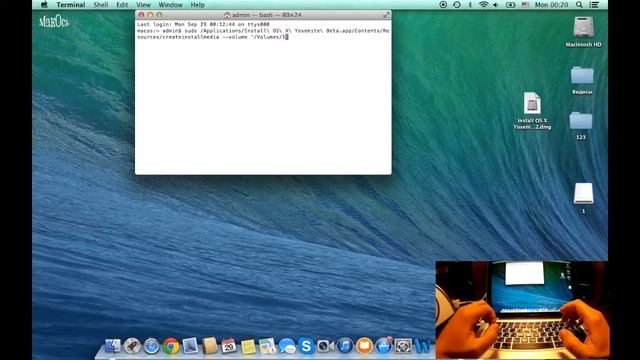Open Mail stamp icon in Dock
The image size is (640, 360).
pos(190,346)
